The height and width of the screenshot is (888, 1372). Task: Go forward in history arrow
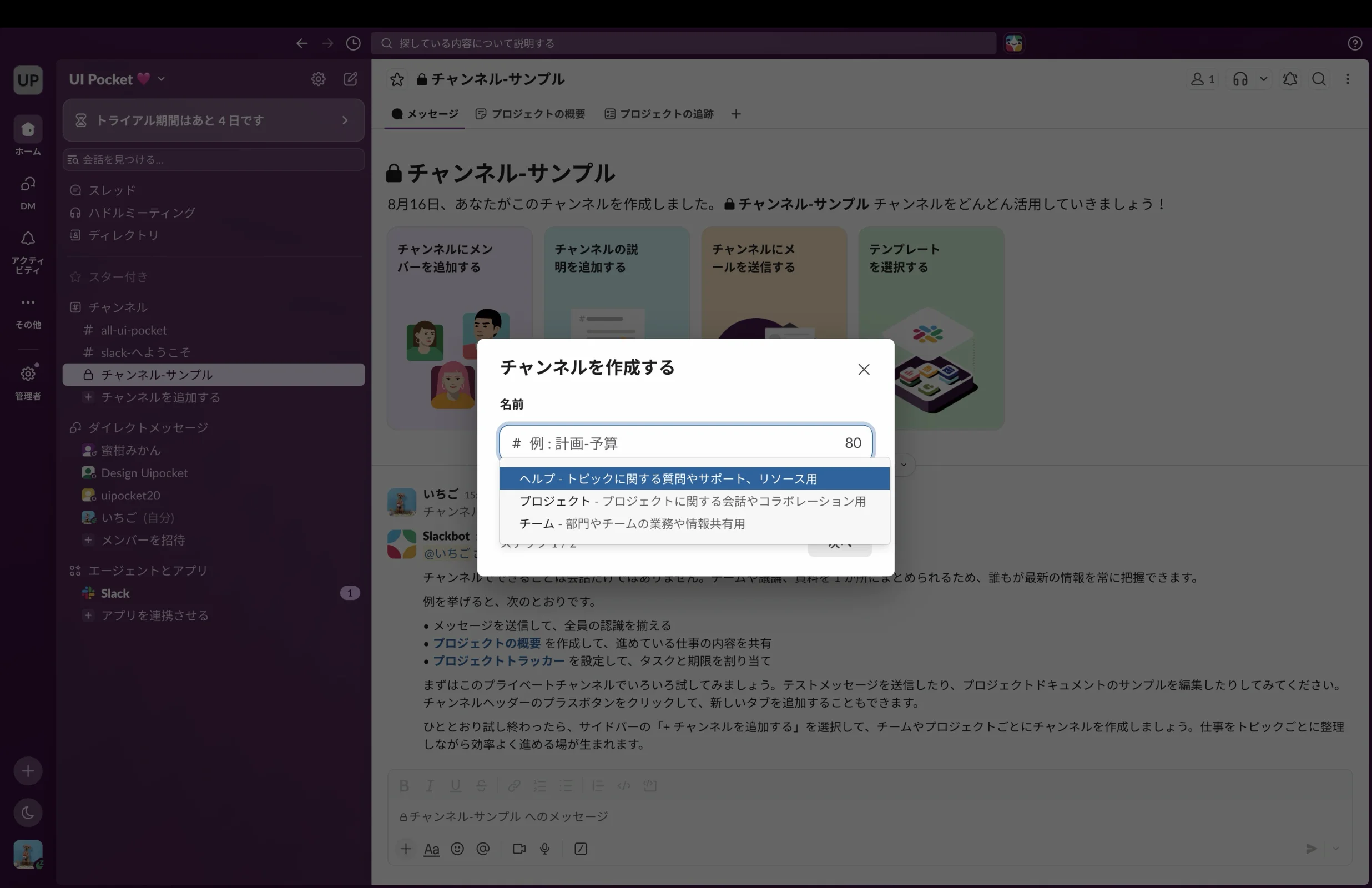click(327, 43)
